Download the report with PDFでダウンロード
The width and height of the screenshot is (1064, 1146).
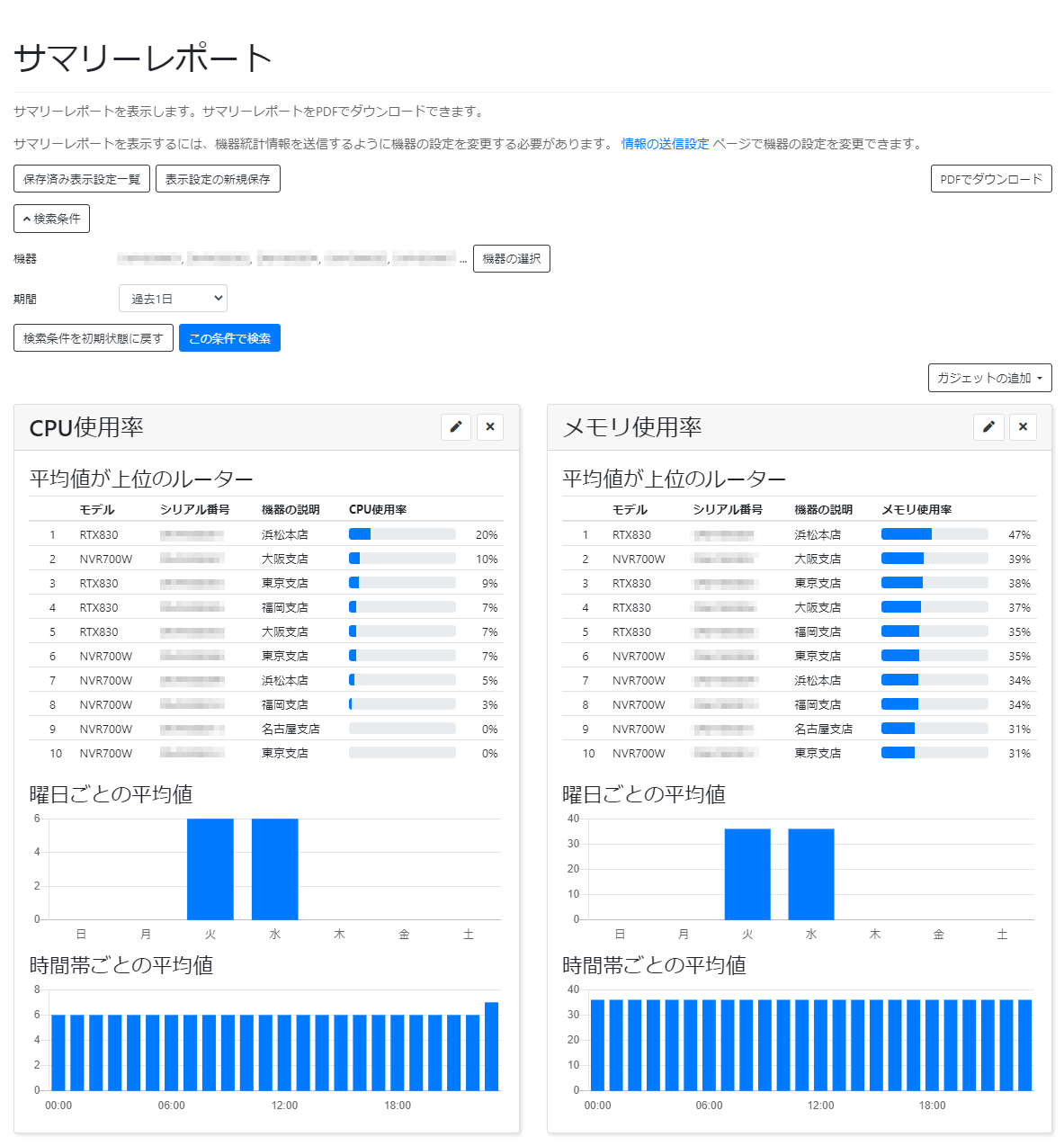coord(991,178)
